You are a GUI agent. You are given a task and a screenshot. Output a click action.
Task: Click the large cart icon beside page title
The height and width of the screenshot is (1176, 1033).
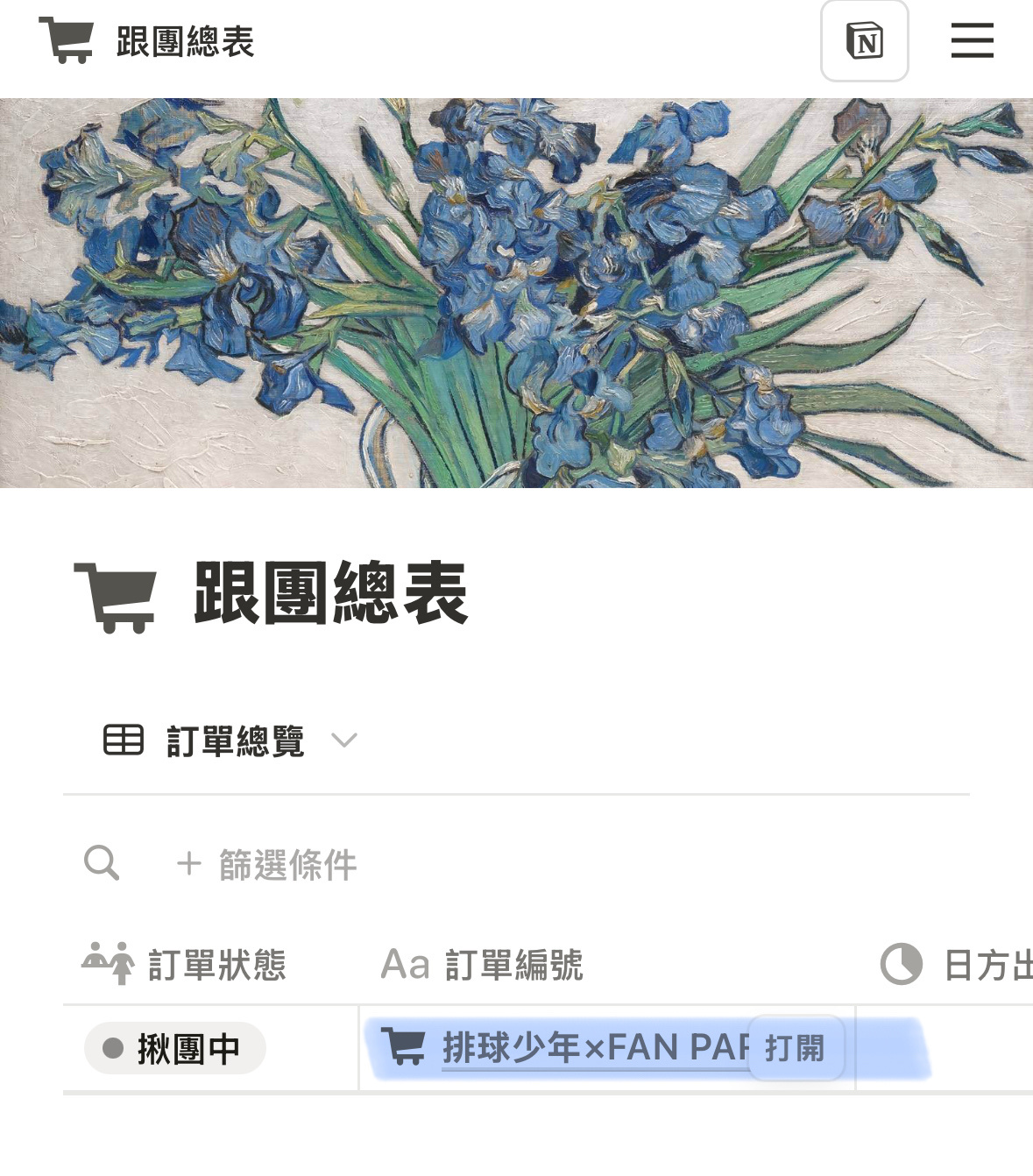116,596
